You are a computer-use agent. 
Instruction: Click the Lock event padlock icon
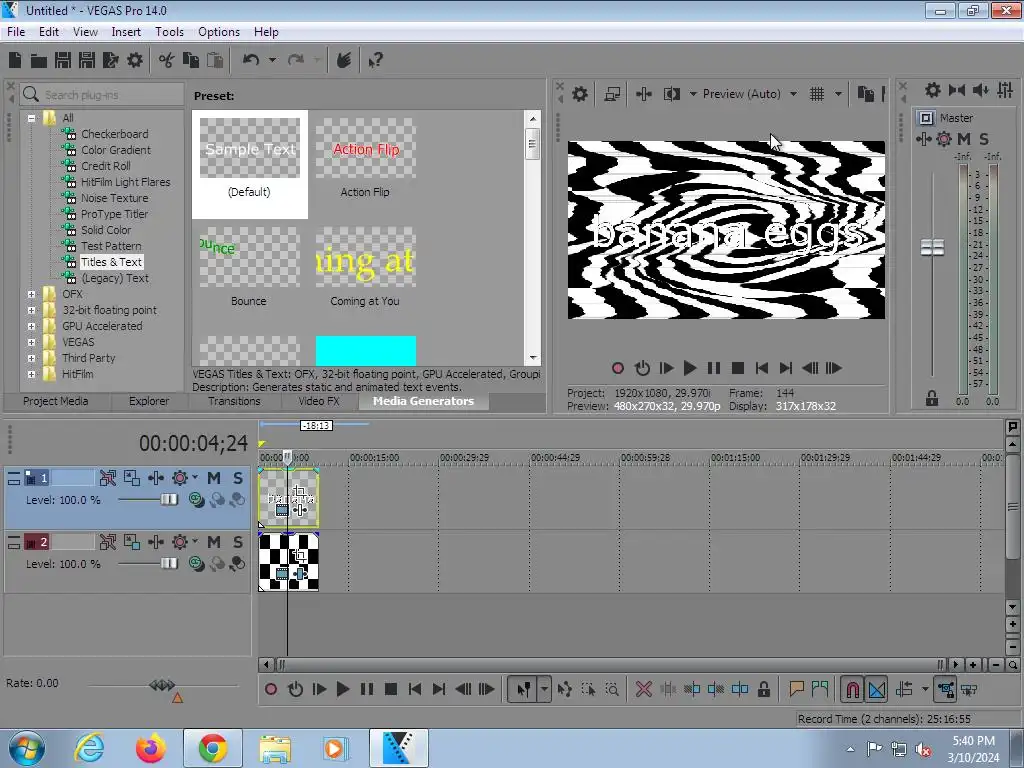tap(763, 689)
